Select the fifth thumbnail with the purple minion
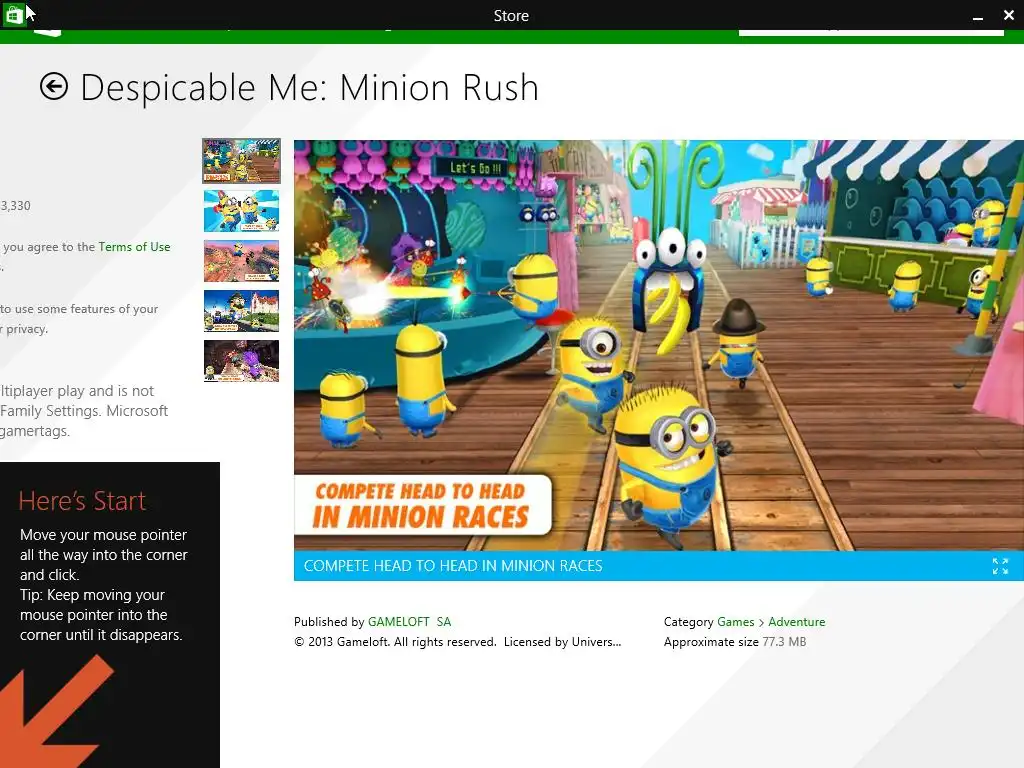 click(x=241, y=360)
